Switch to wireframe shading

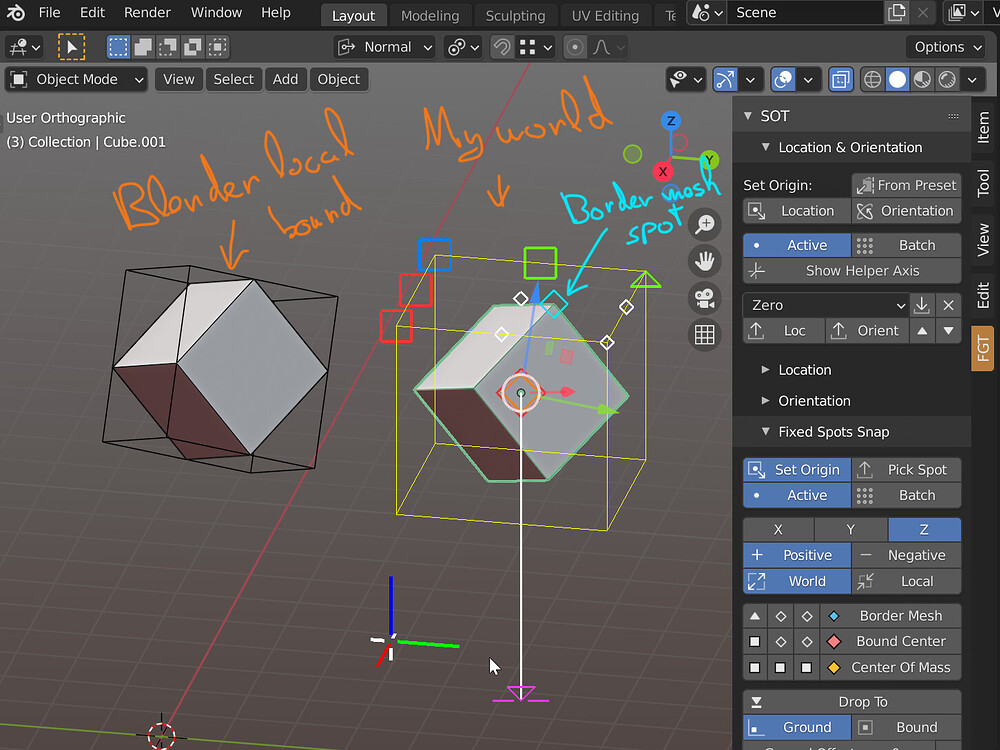pos(872,79)
